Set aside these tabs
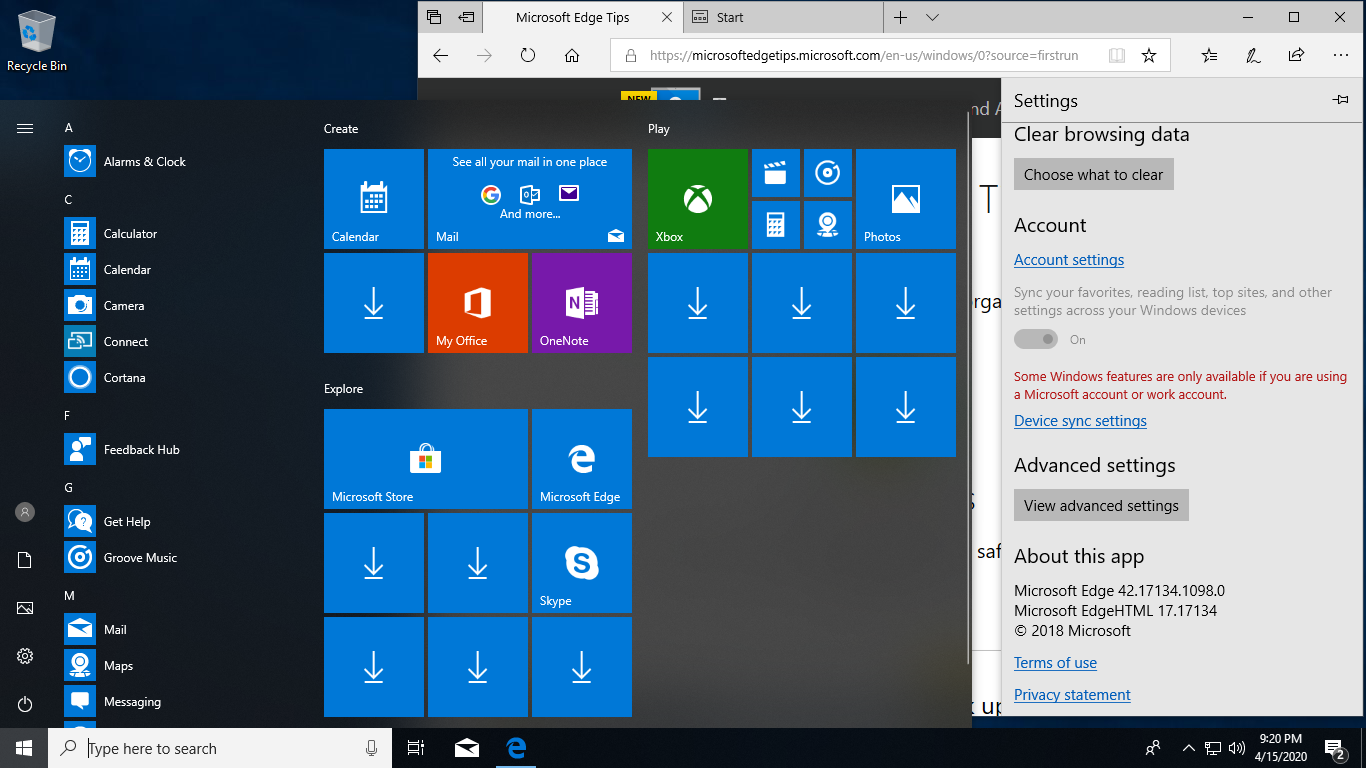 pos(466,17)
